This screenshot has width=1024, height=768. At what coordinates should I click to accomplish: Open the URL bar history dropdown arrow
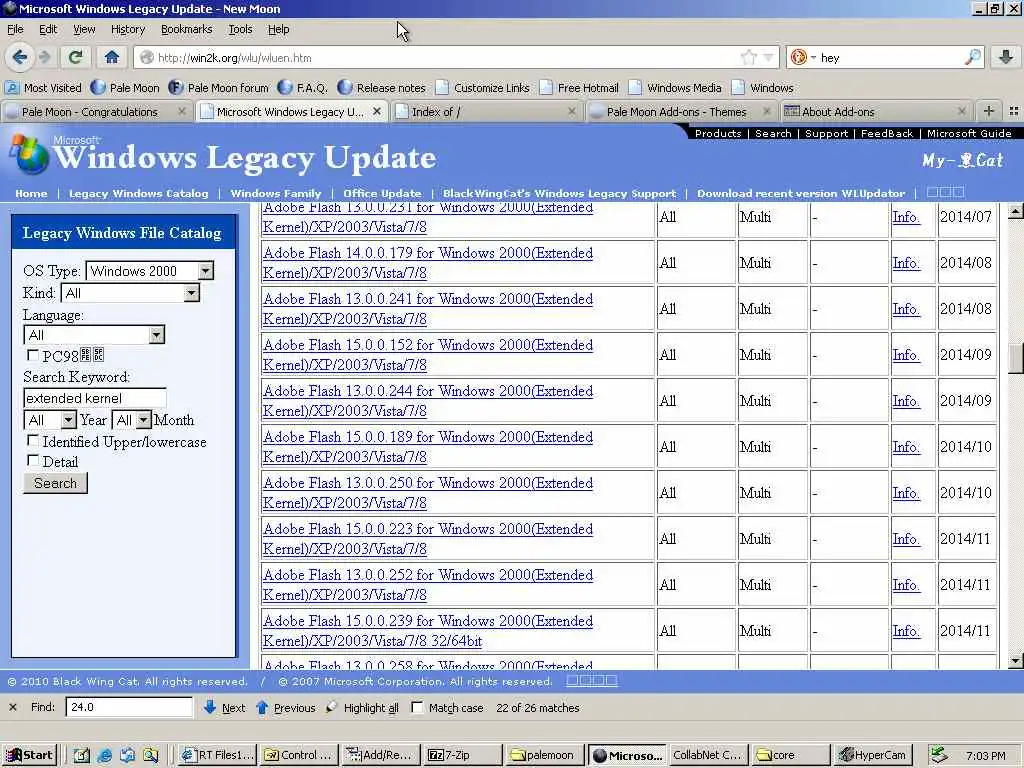pyautogui.click(x=768, y=57)
